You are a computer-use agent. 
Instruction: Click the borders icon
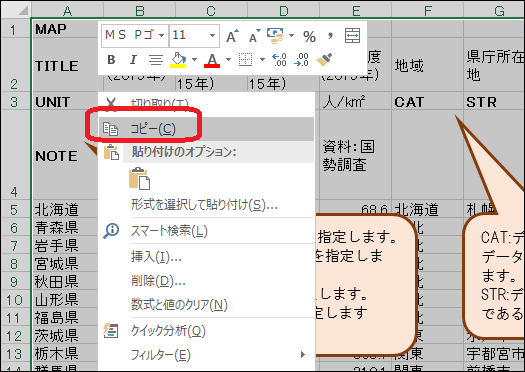click(x=245, y=60)
